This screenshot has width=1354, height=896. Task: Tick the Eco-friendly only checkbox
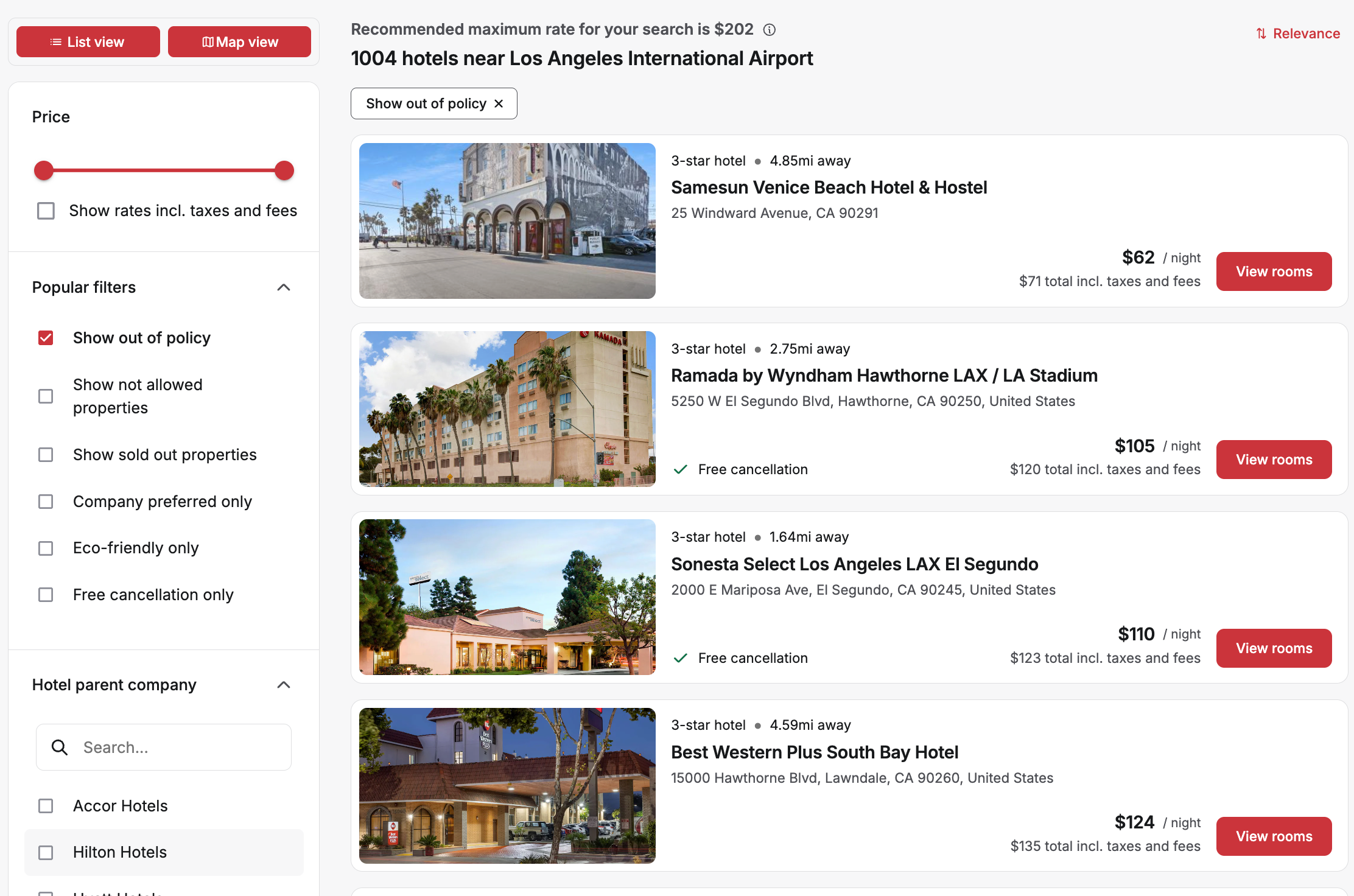click(46, 548)
